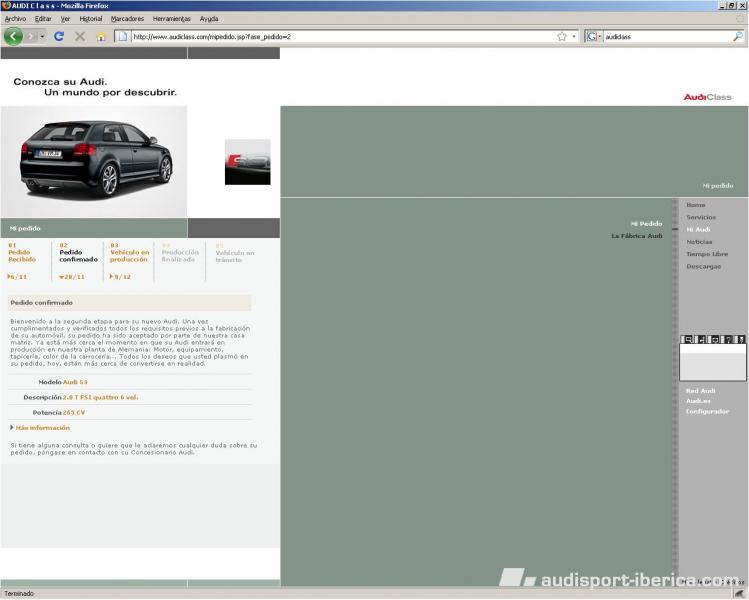Click the status bar icon at bottom right
This screenshot has width=749, height=600.
pyautogui.click(x=739, y=593)
